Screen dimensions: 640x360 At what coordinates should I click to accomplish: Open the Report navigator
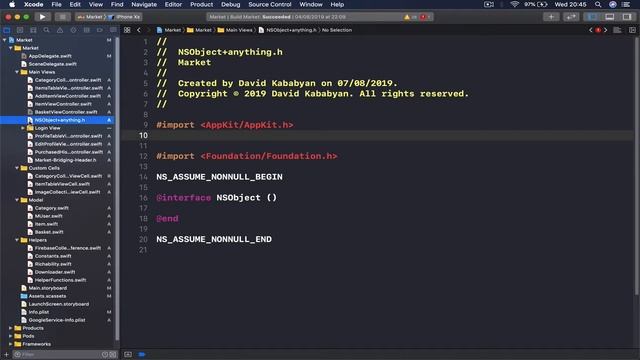click(x=113, y=30)
